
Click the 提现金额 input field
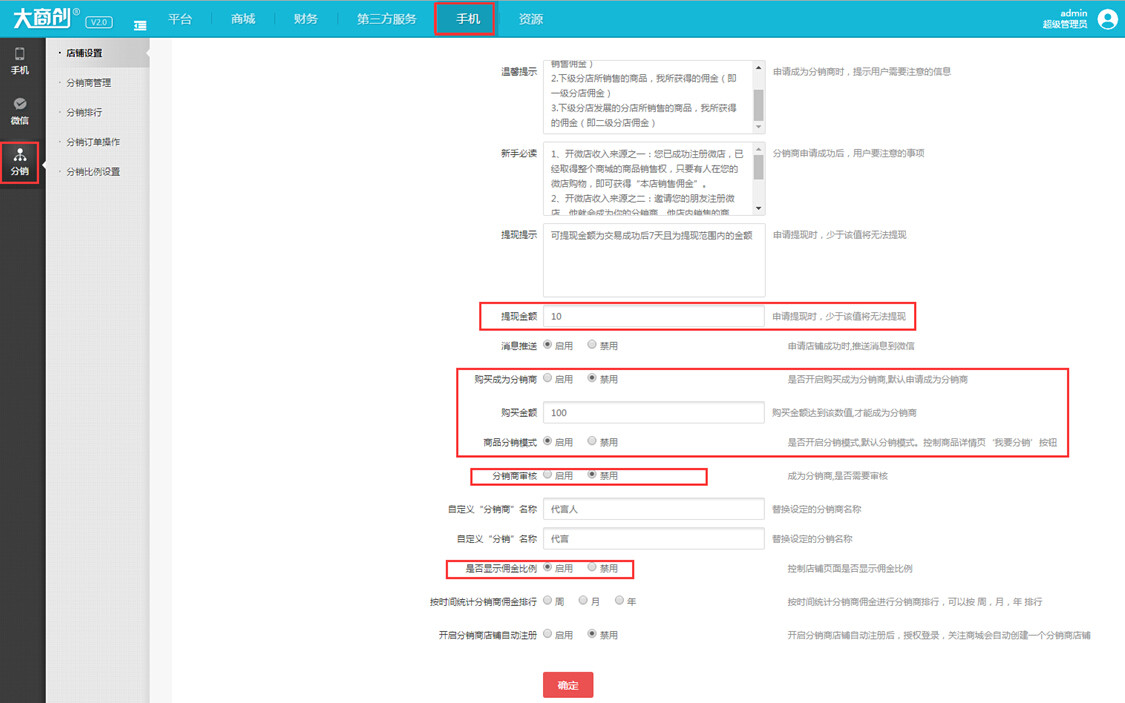(654, 316)
